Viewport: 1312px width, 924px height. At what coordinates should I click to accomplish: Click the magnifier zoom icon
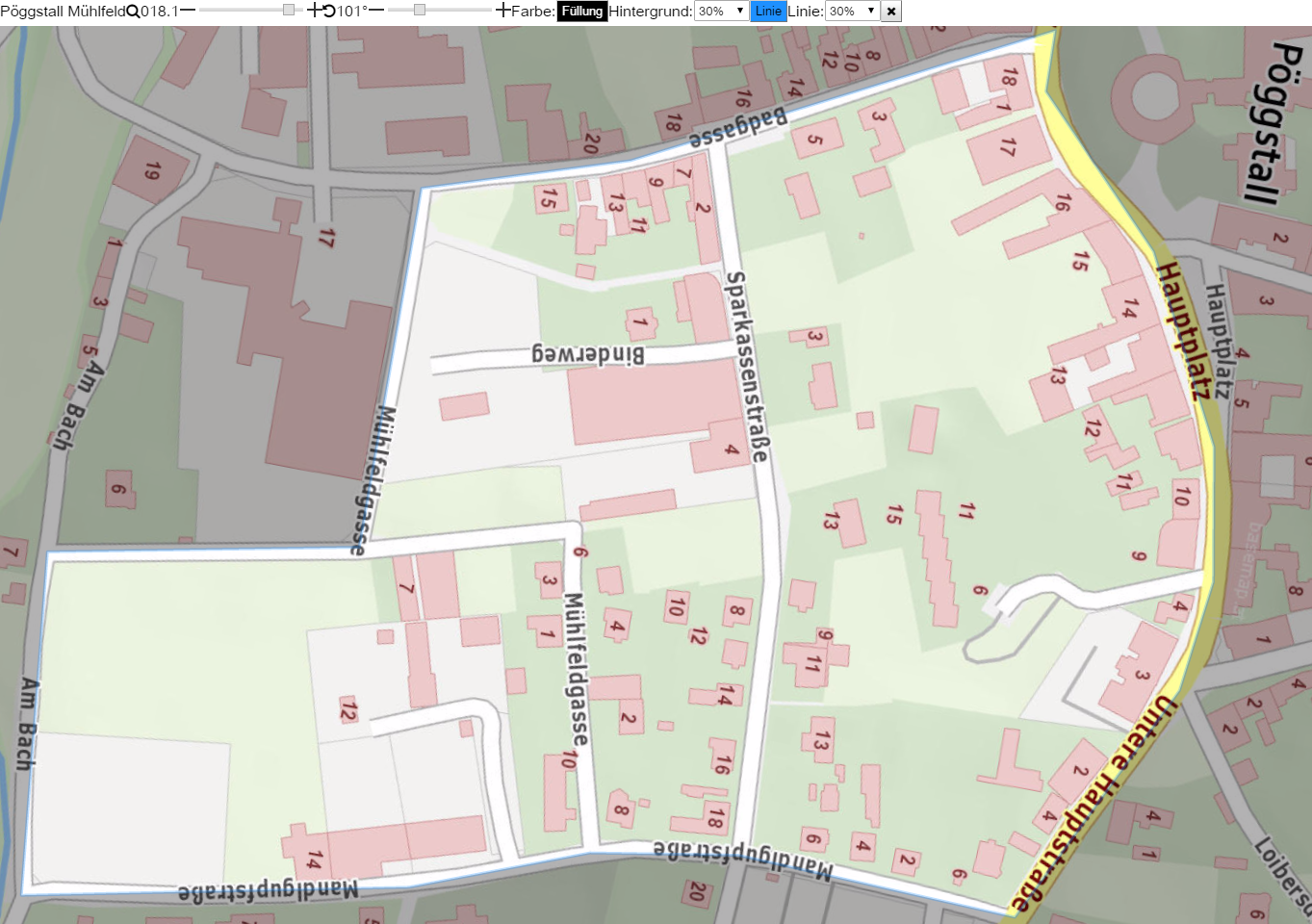click(x=133, y=12)
